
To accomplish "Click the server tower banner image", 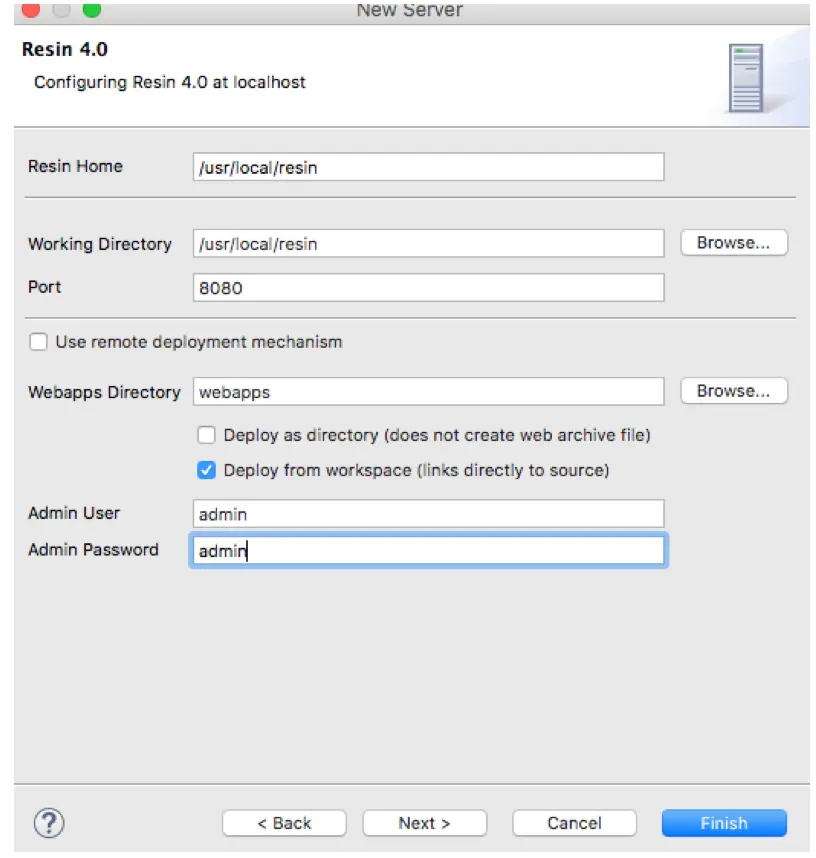I will [746, 78].
